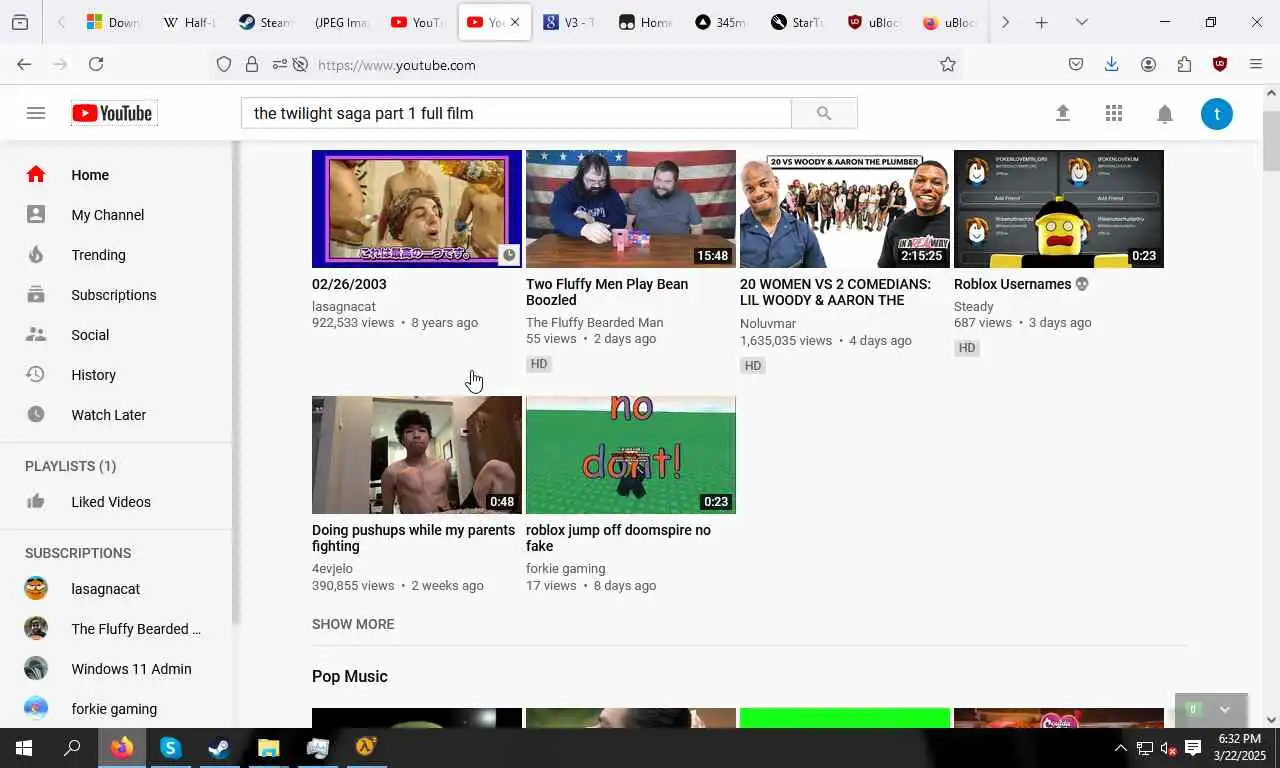Open the browser Downloads arrow icon
The width and height of the screenshot is (1280, 768).
point(1111,64)
